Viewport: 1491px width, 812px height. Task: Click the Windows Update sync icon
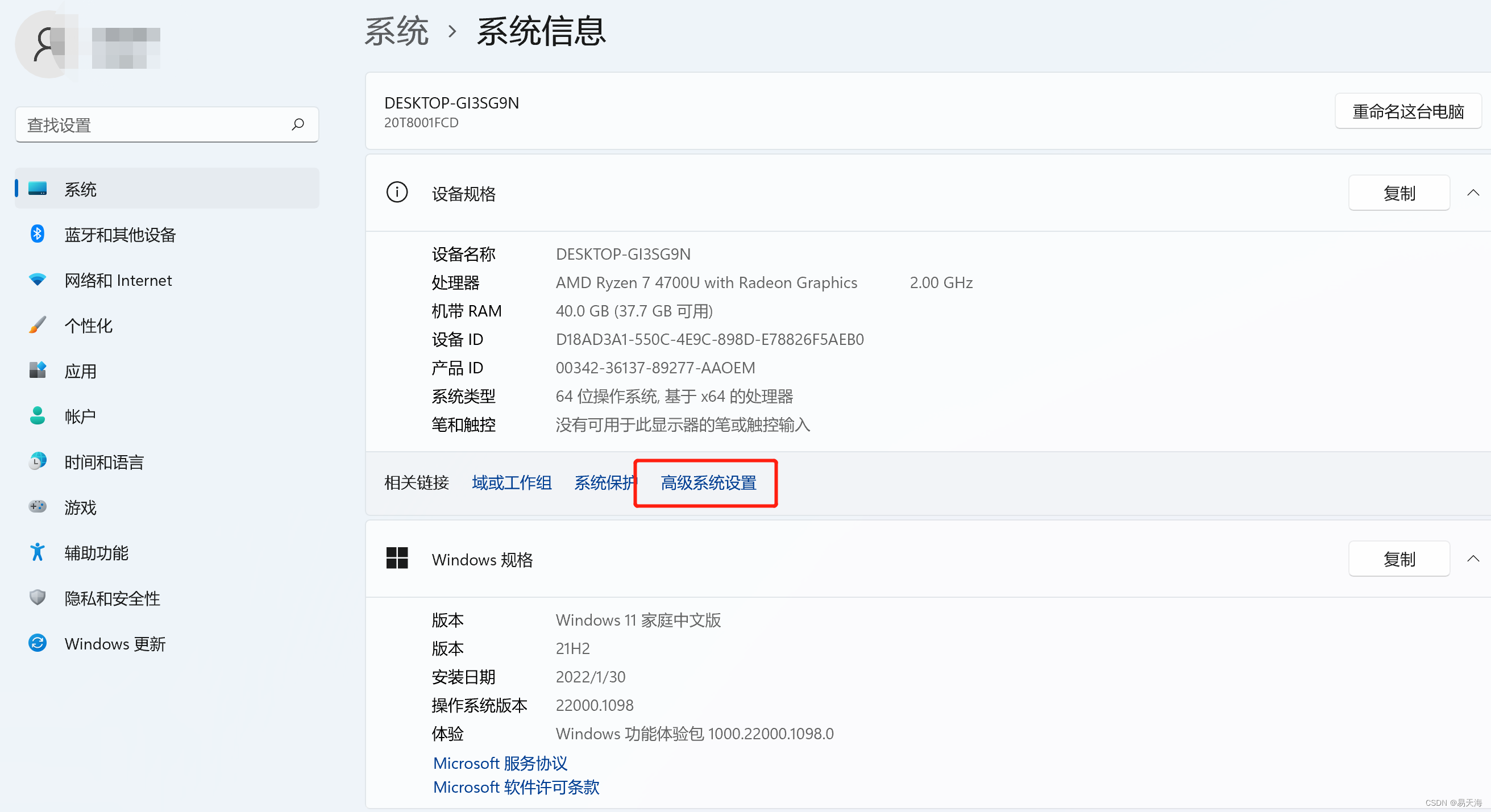[x=38, y=643]
